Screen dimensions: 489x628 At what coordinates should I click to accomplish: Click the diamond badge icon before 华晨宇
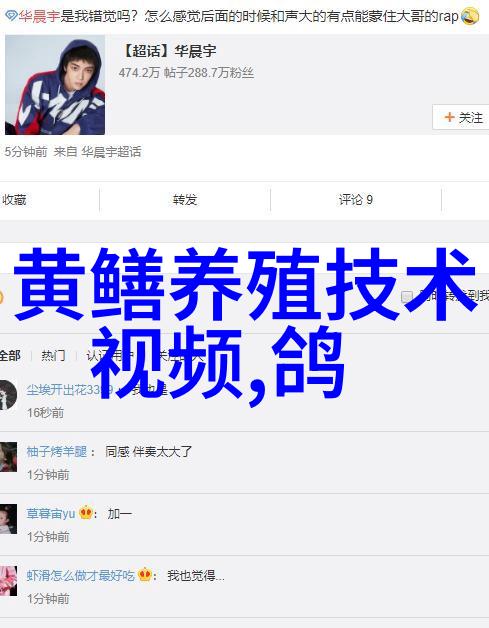coord(11,16)
